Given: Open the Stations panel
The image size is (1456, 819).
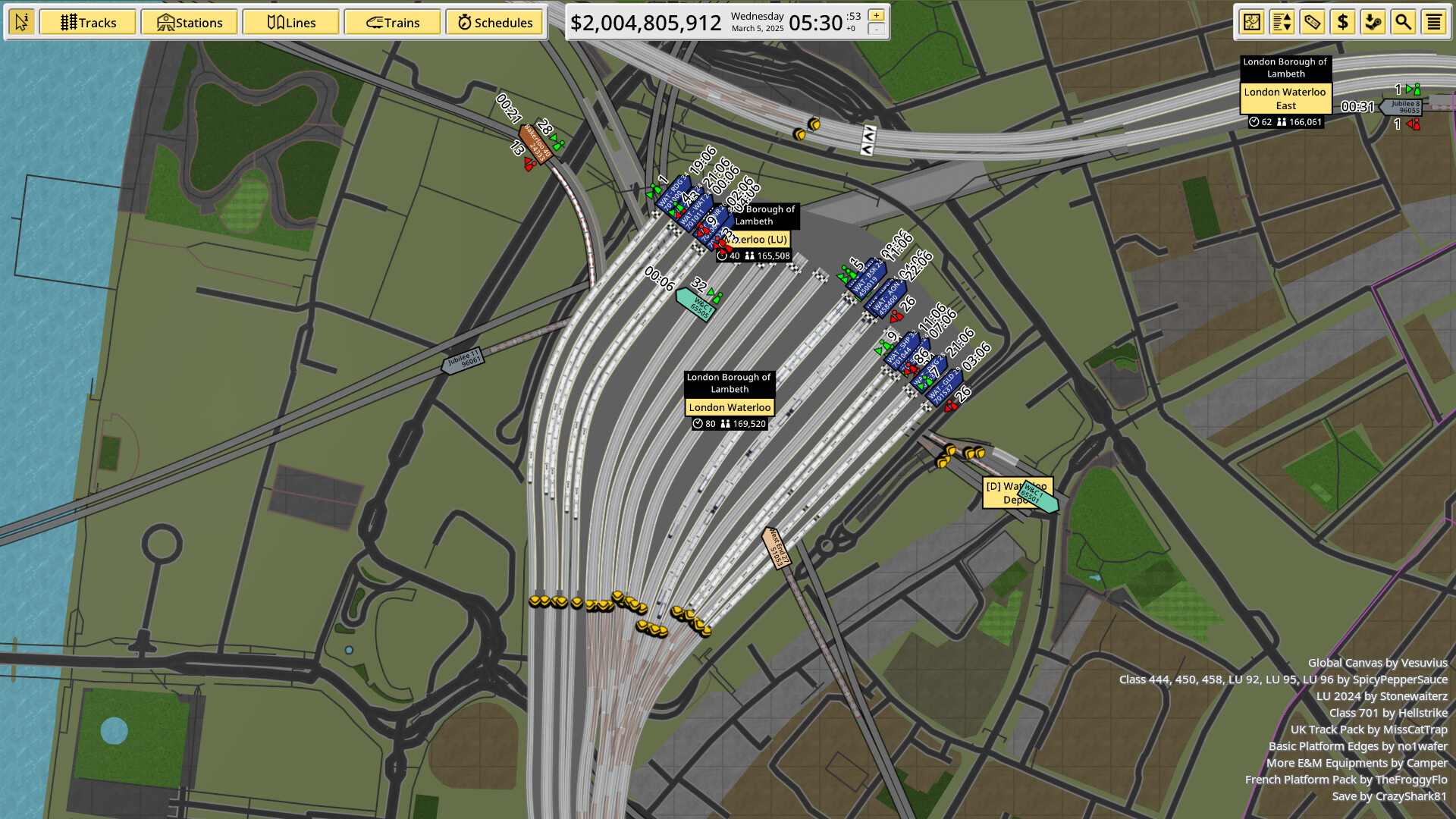Looking at the screenshot, I should pos(190,22).
